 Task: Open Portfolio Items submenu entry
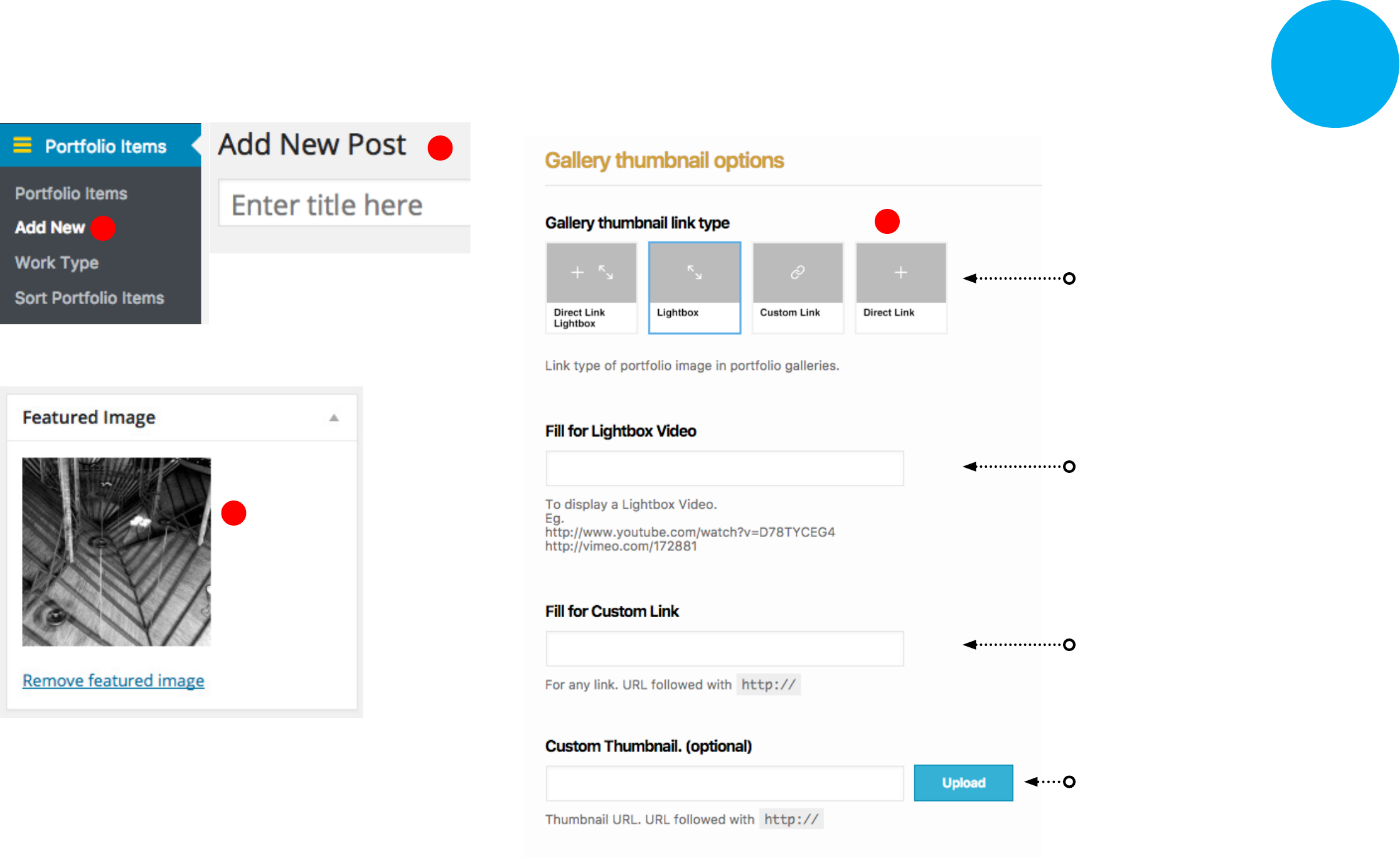coord(71,193)
